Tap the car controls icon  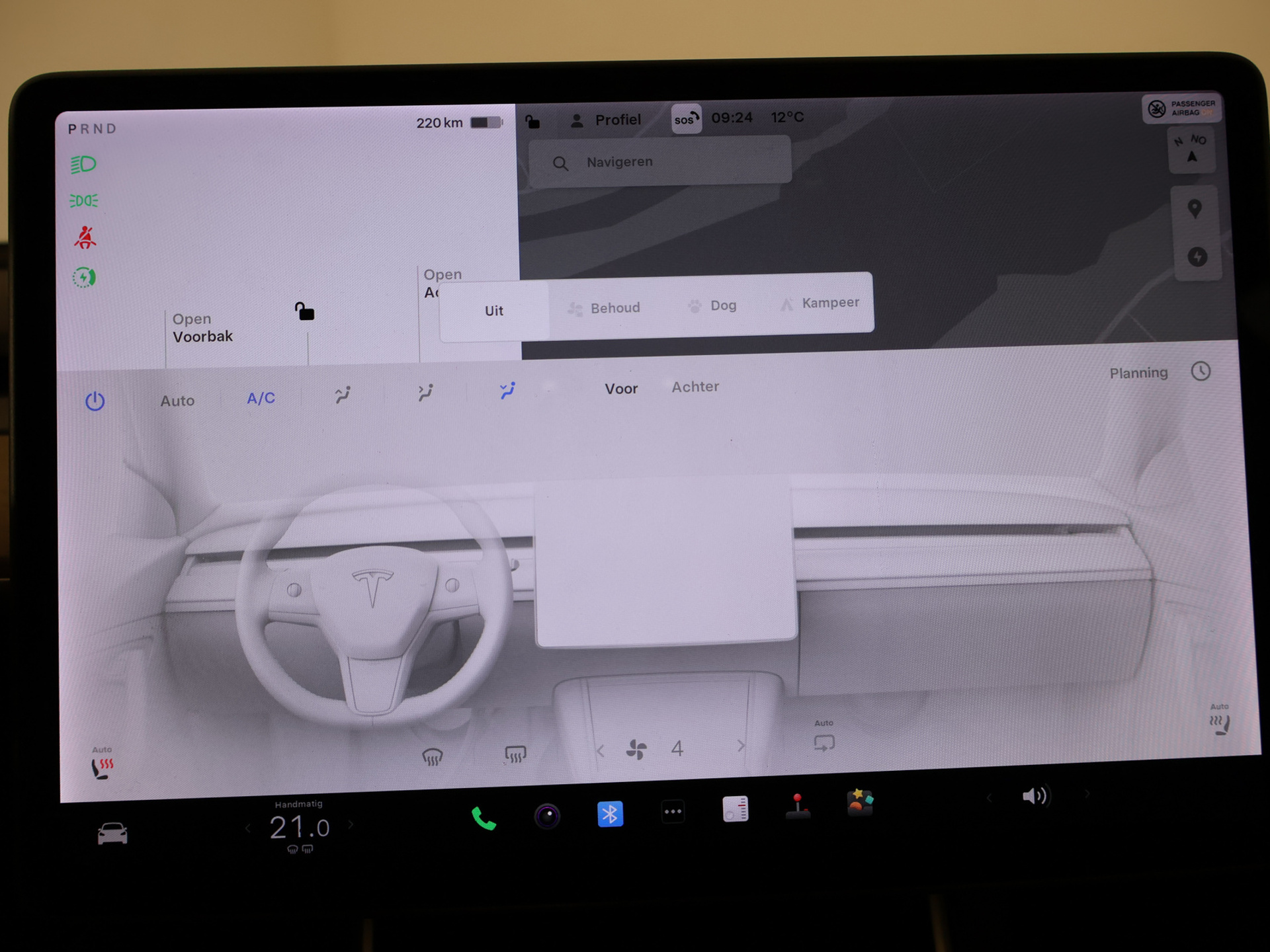(x=112, y=833)
